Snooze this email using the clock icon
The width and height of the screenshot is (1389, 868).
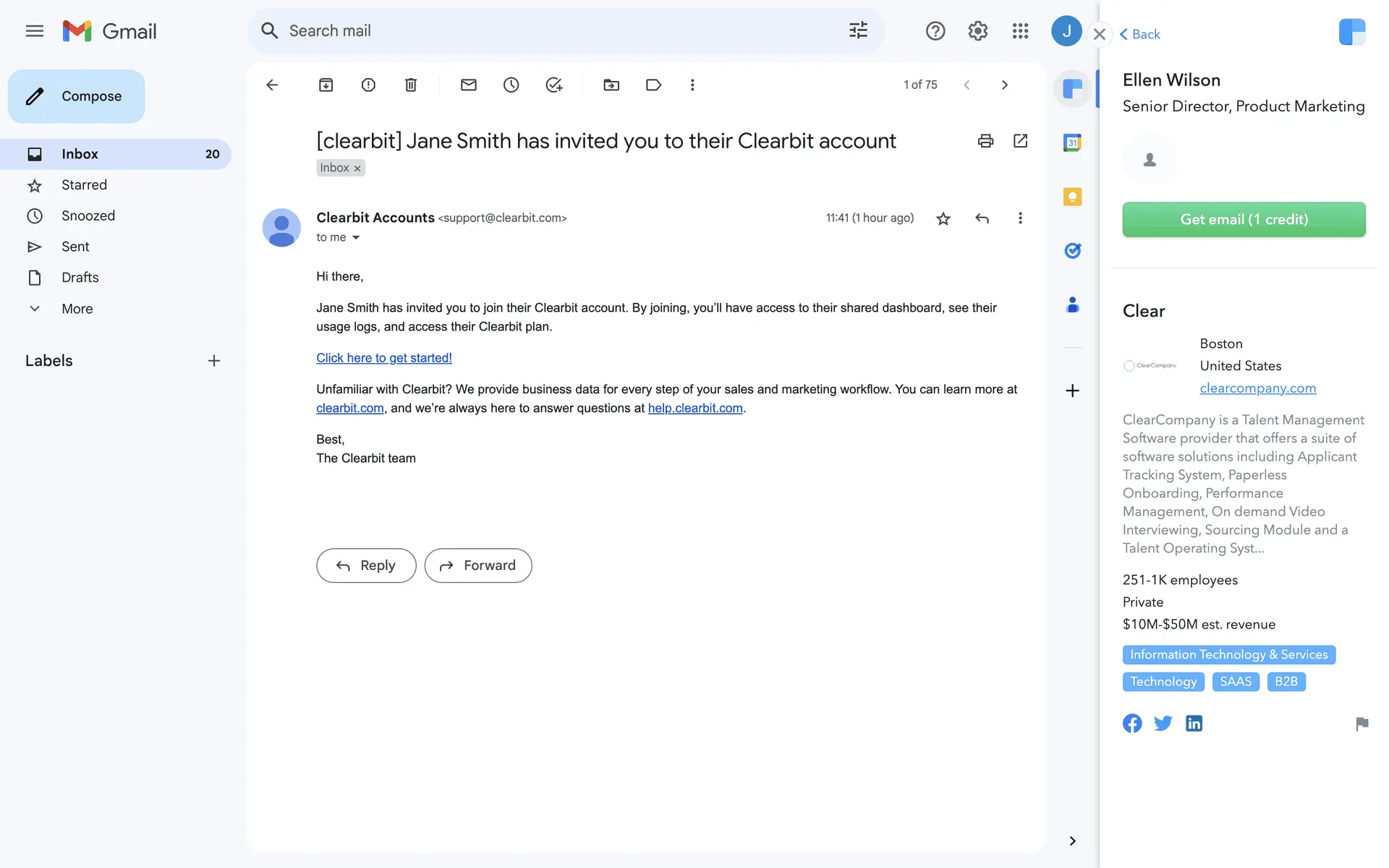click(x=511, y=85)
